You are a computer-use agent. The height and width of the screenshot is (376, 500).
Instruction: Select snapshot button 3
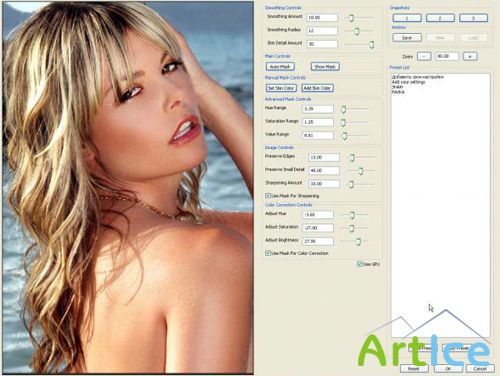coord(473,18)
